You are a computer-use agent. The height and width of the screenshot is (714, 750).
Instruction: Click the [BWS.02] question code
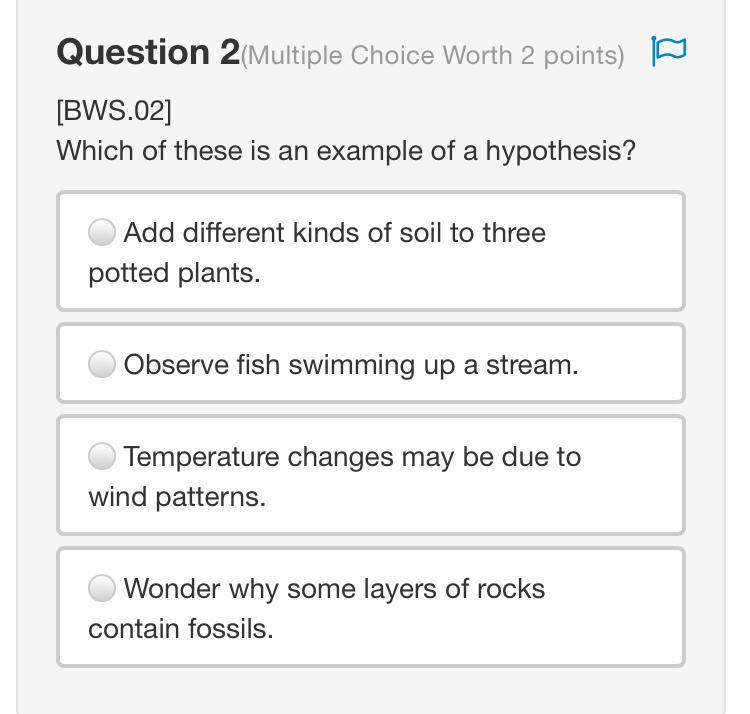(x=114, y=110)
